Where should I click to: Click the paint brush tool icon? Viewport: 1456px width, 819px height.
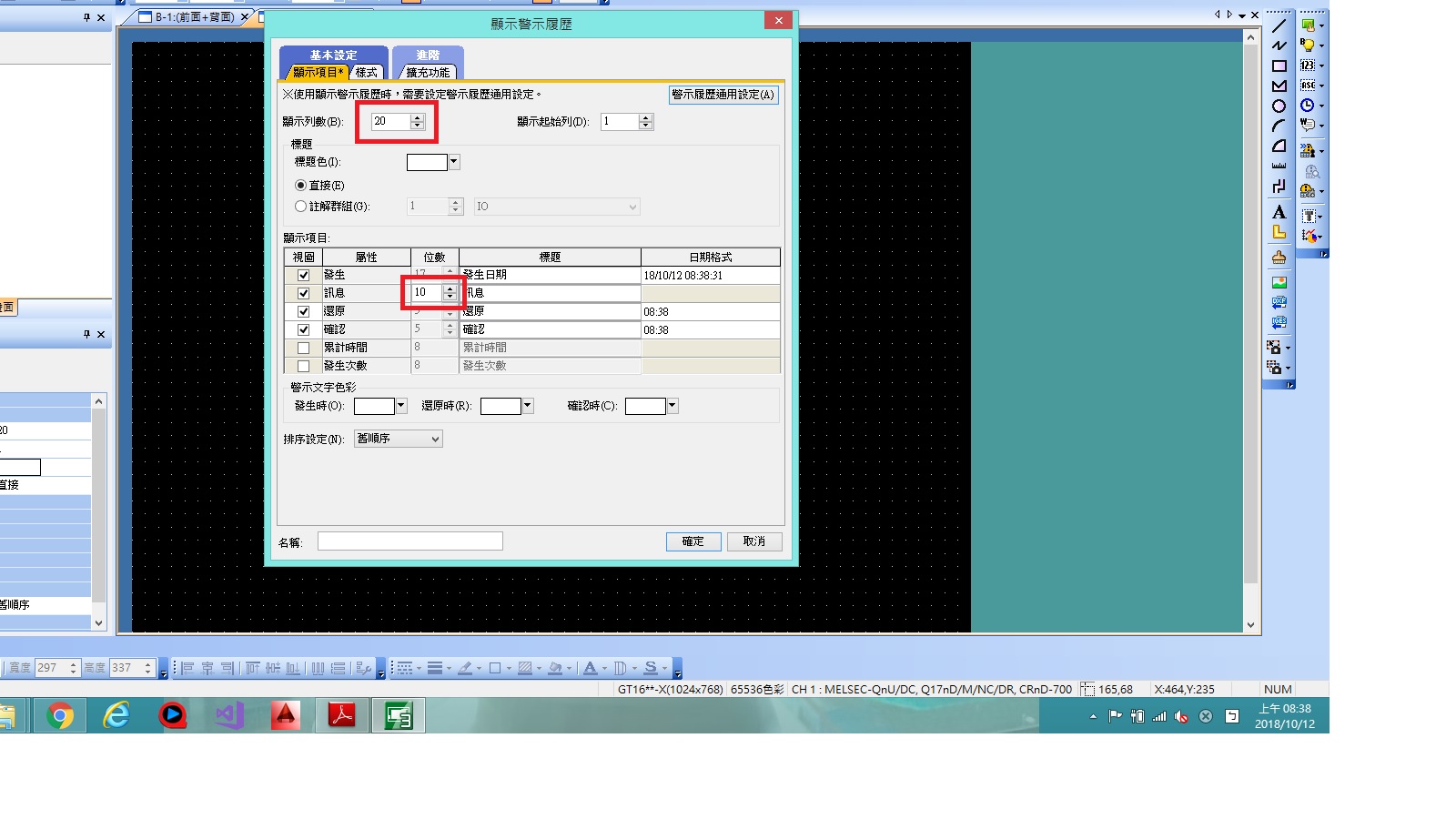tap(1279, 258)
